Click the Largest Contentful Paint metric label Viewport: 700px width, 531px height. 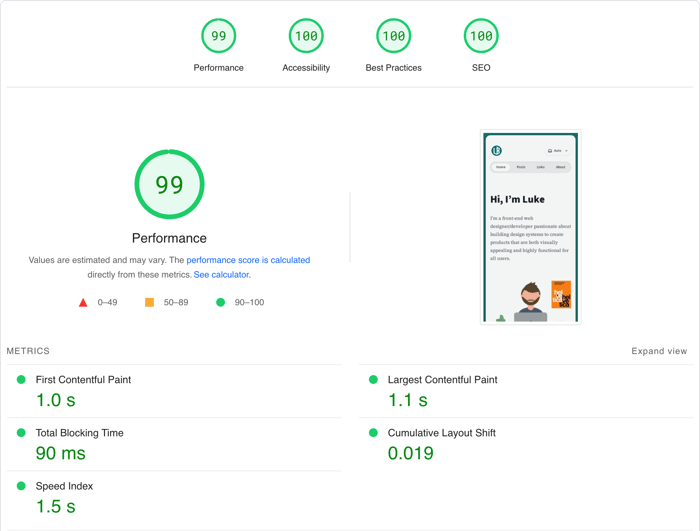point(442,380)
